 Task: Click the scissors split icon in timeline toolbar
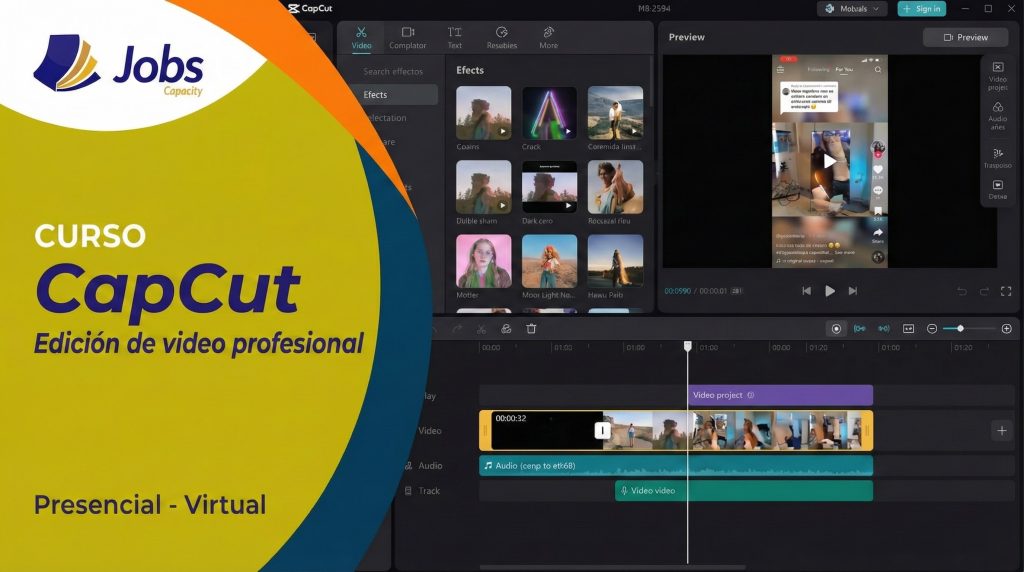pos(481,329)
